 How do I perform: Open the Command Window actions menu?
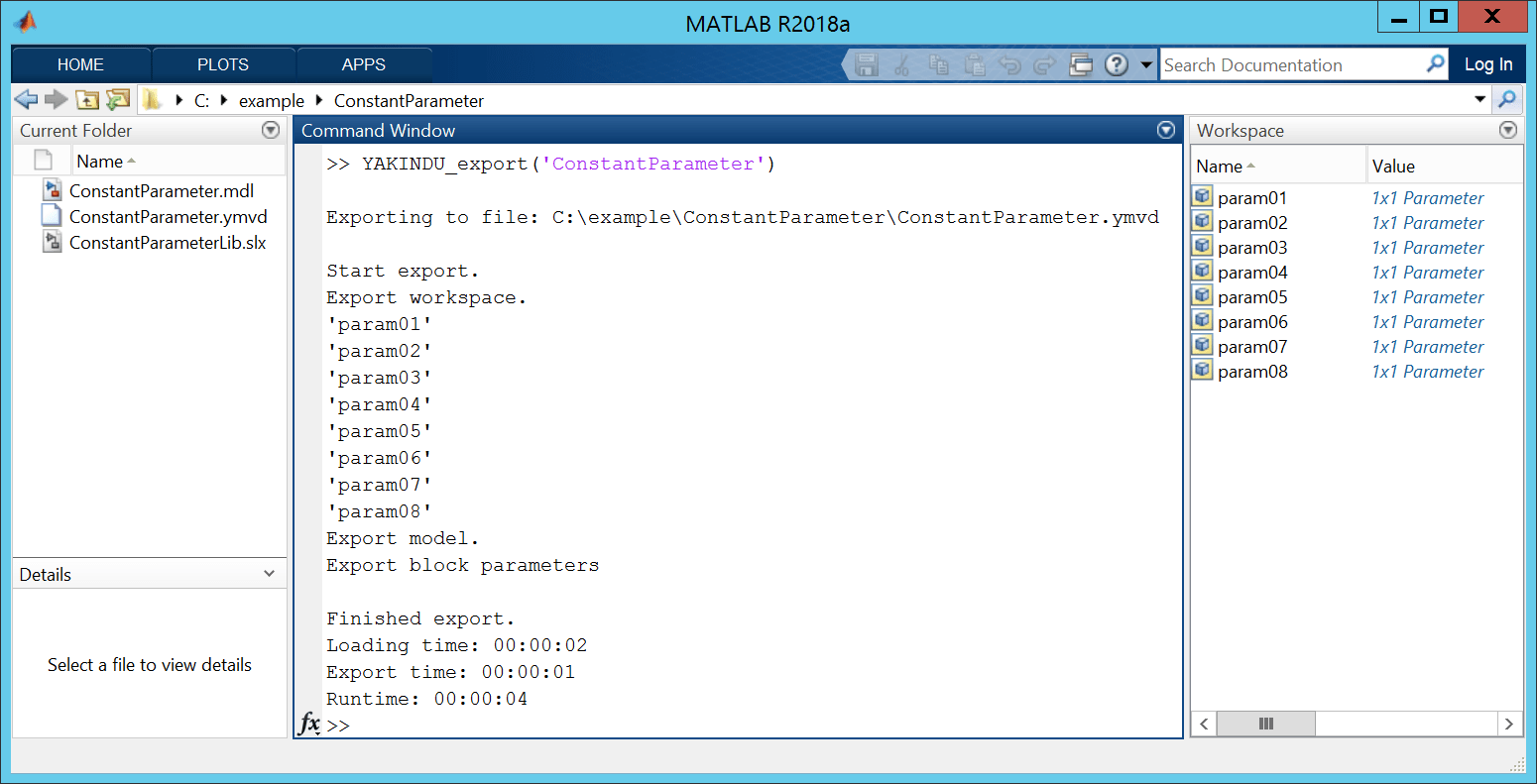1166,130
